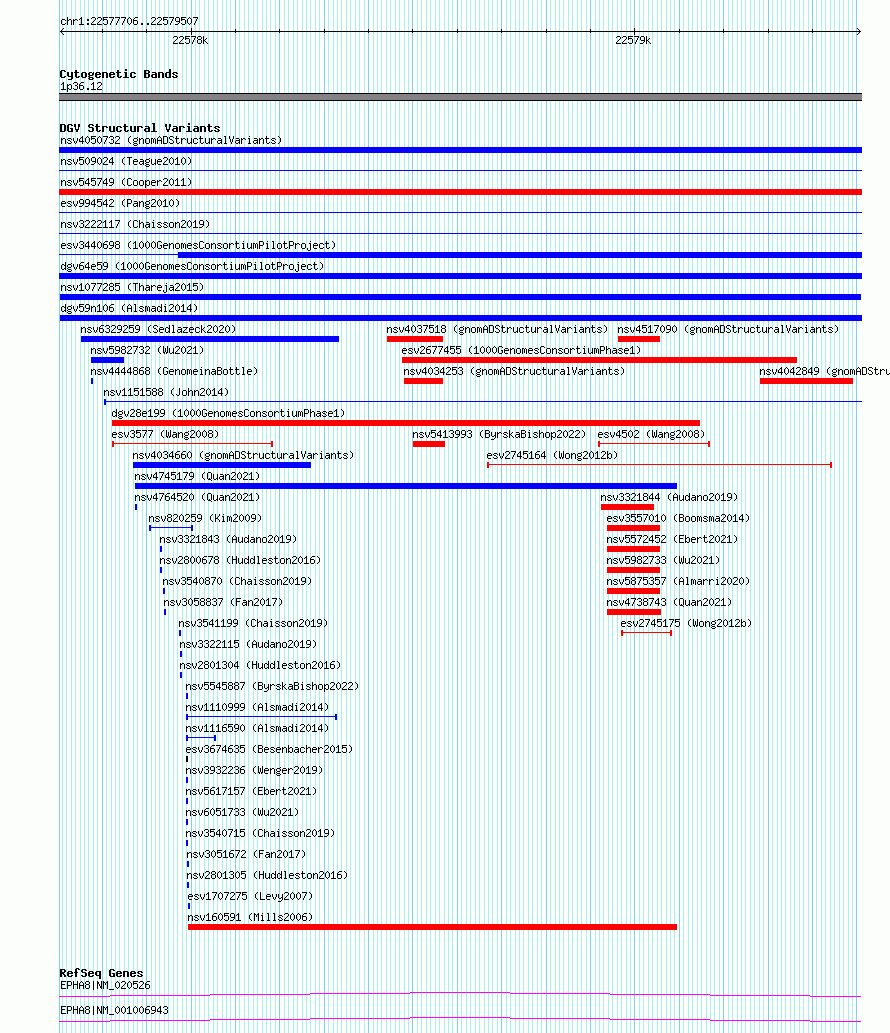Click blue bar under nsv6329259

tap(209, 339)
